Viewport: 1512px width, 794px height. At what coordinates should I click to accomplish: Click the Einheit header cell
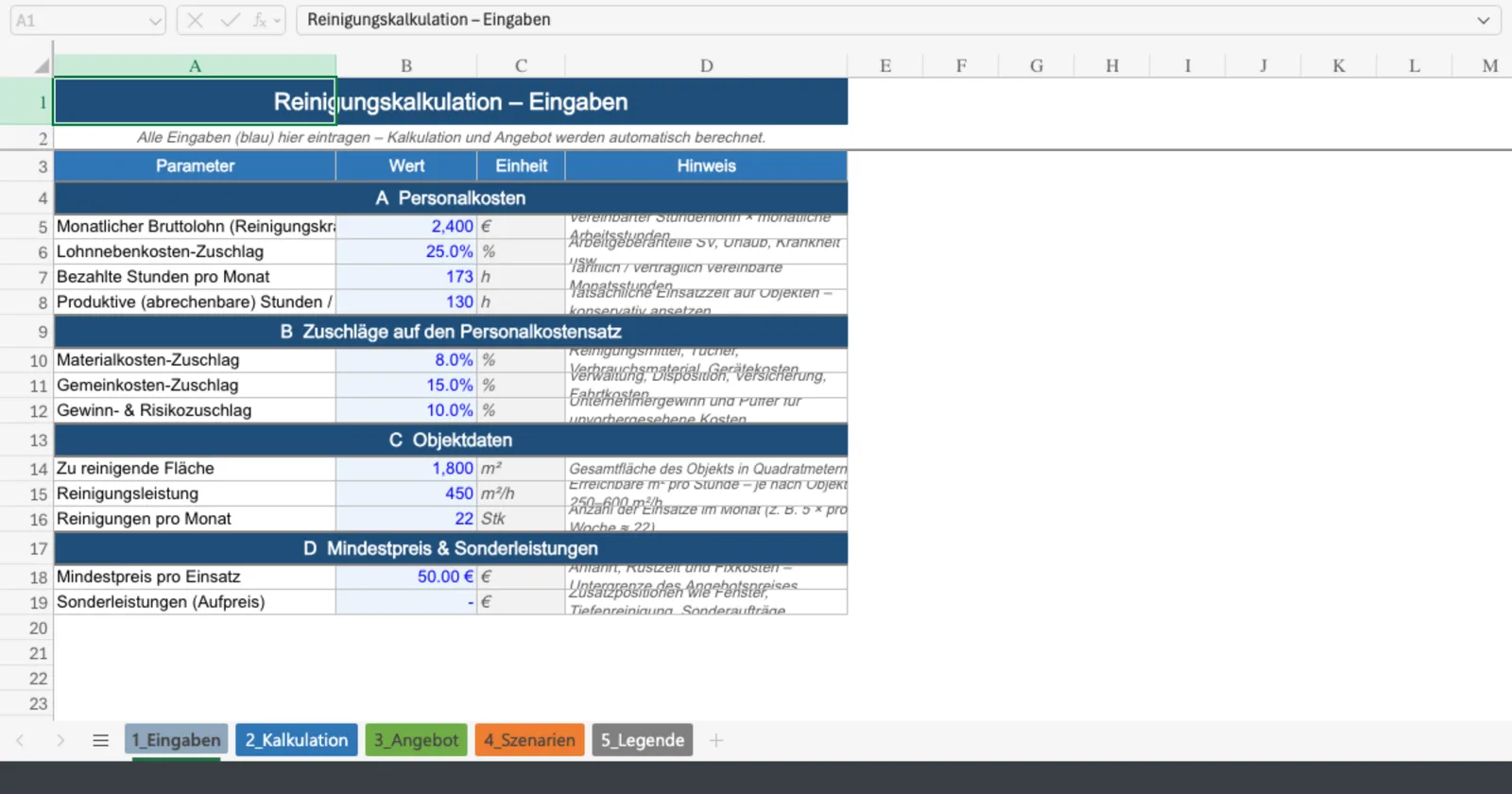(x=521, y=165)
